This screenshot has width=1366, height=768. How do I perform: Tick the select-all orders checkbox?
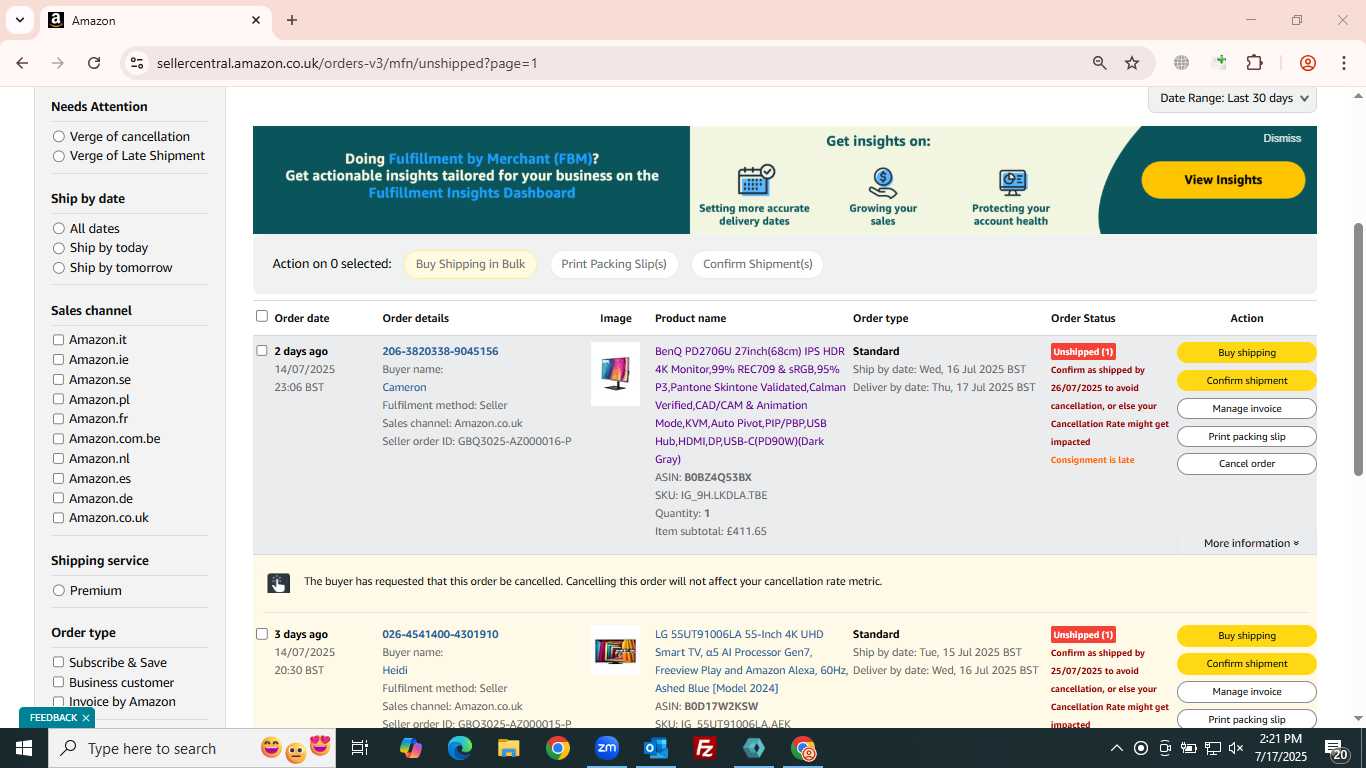(262, 316)
